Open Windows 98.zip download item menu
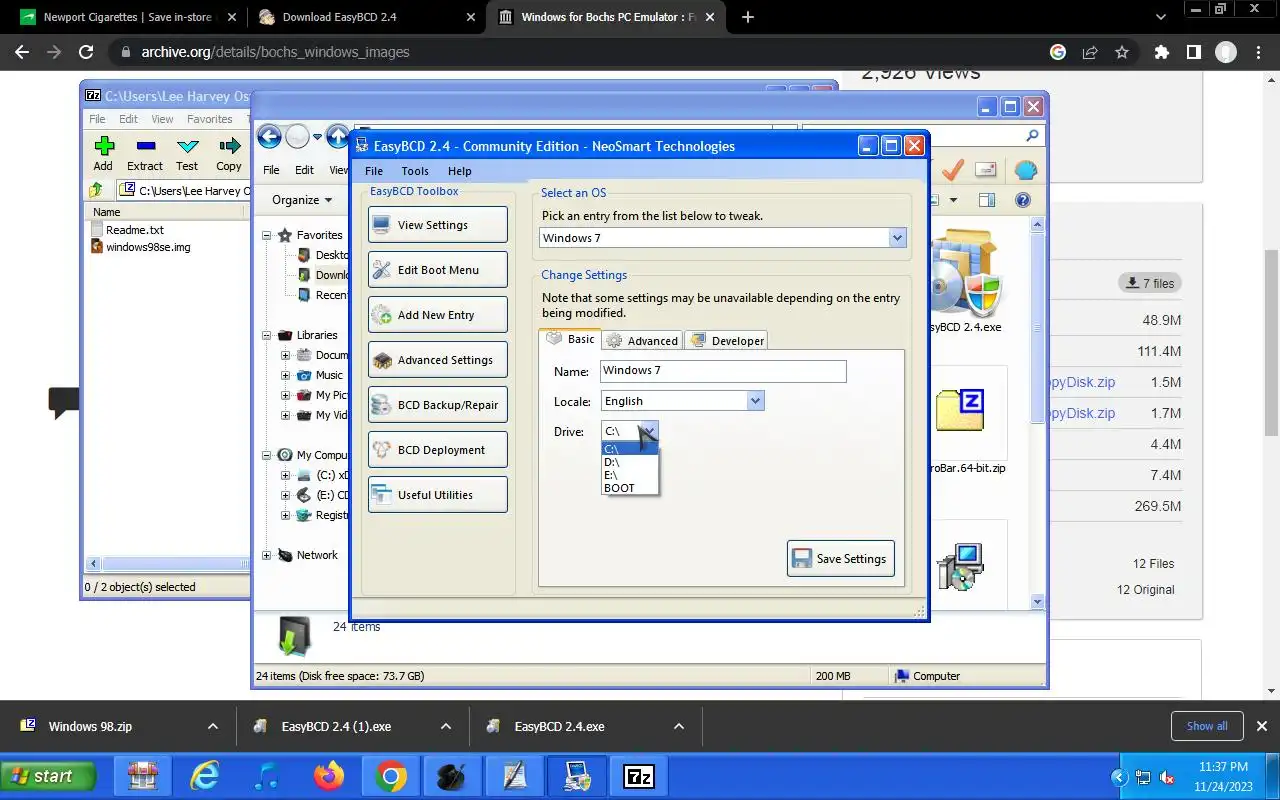Screen dimensions: 1280x800 pos(212,727)
